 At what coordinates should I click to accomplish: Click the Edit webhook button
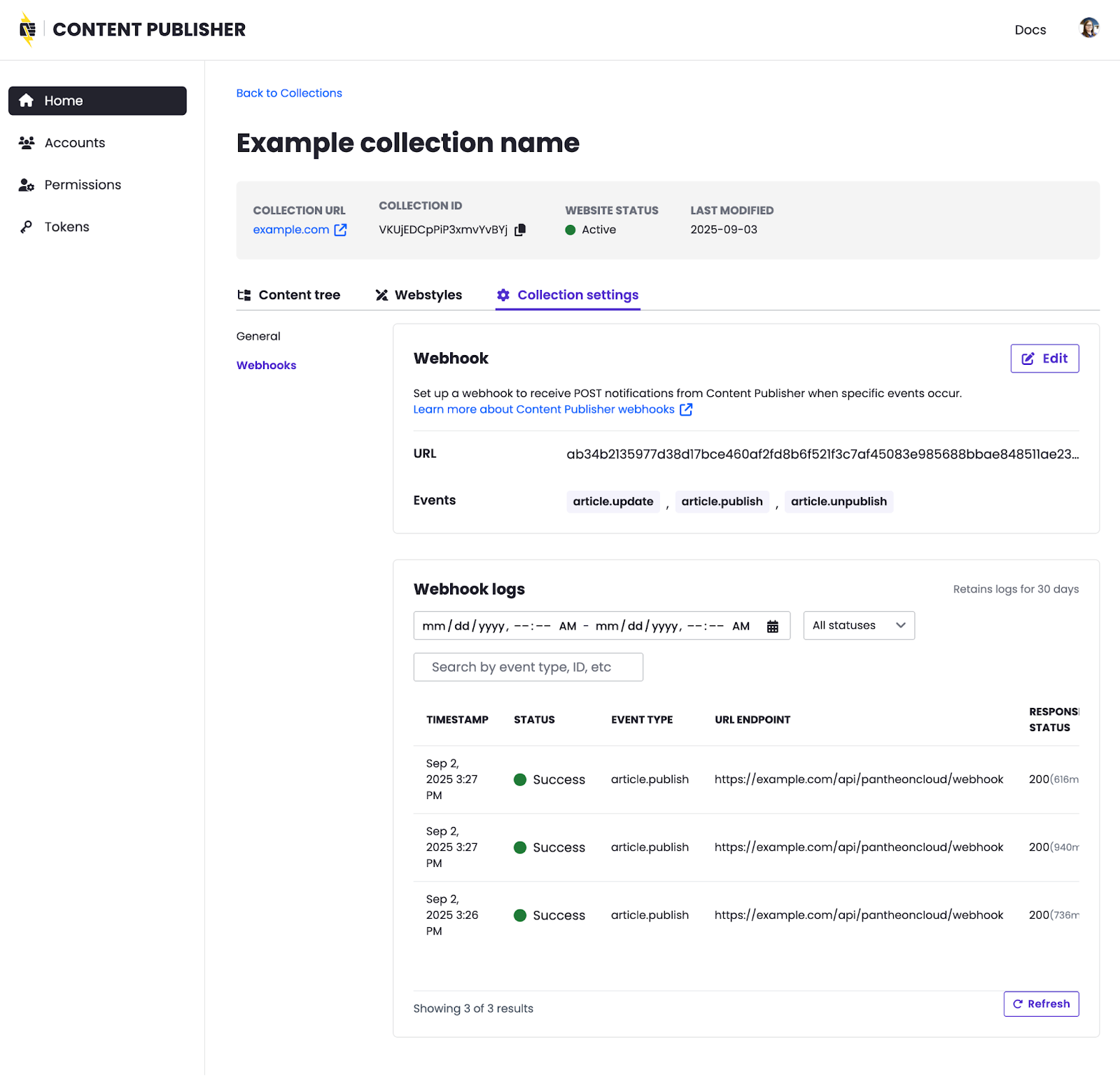pos(1044,359)
